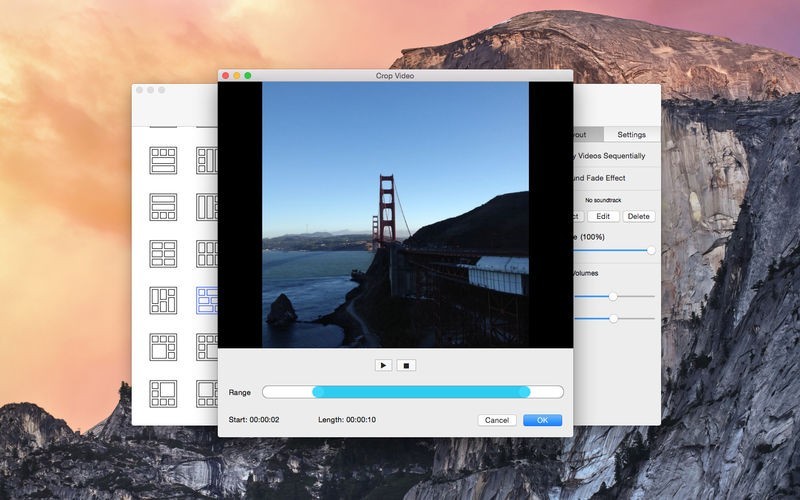
Task: Confirm the crop with OK
Action: click(542, 420)
